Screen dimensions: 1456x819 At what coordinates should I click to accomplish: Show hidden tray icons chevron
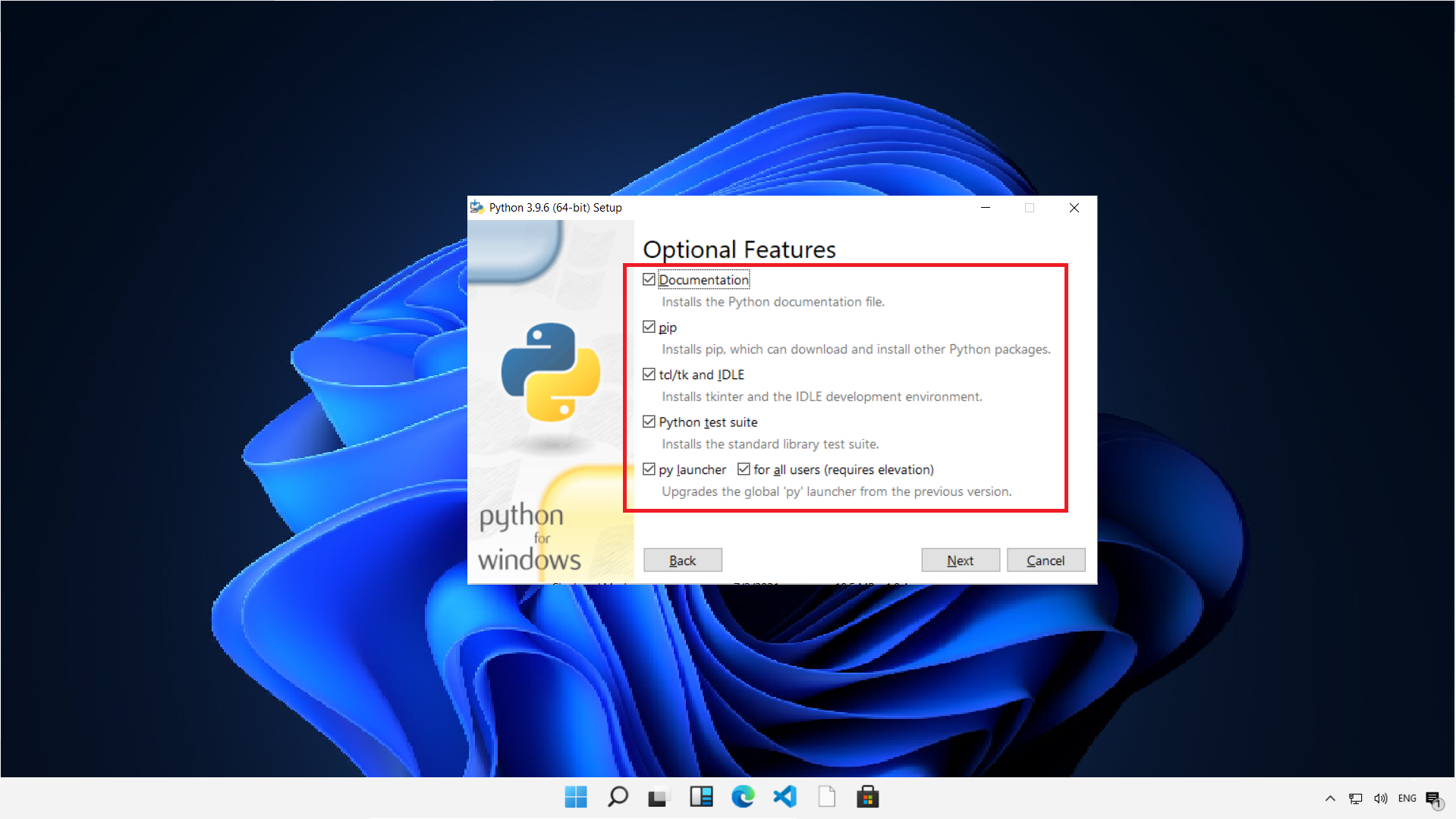pyautogui.click(x=1330, y=799)
